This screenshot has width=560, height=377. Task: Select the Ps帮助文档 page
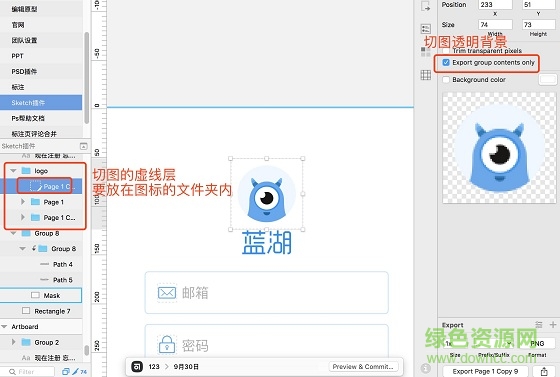click(41, 118)
